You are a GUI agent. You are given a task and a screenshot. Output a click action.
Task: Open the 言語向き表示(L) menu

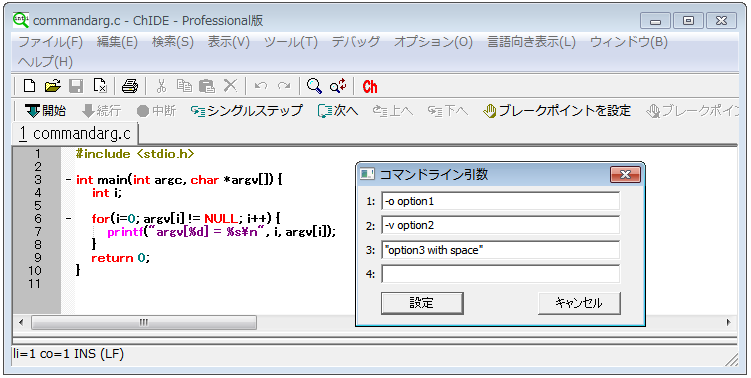(x=531, y=42)
